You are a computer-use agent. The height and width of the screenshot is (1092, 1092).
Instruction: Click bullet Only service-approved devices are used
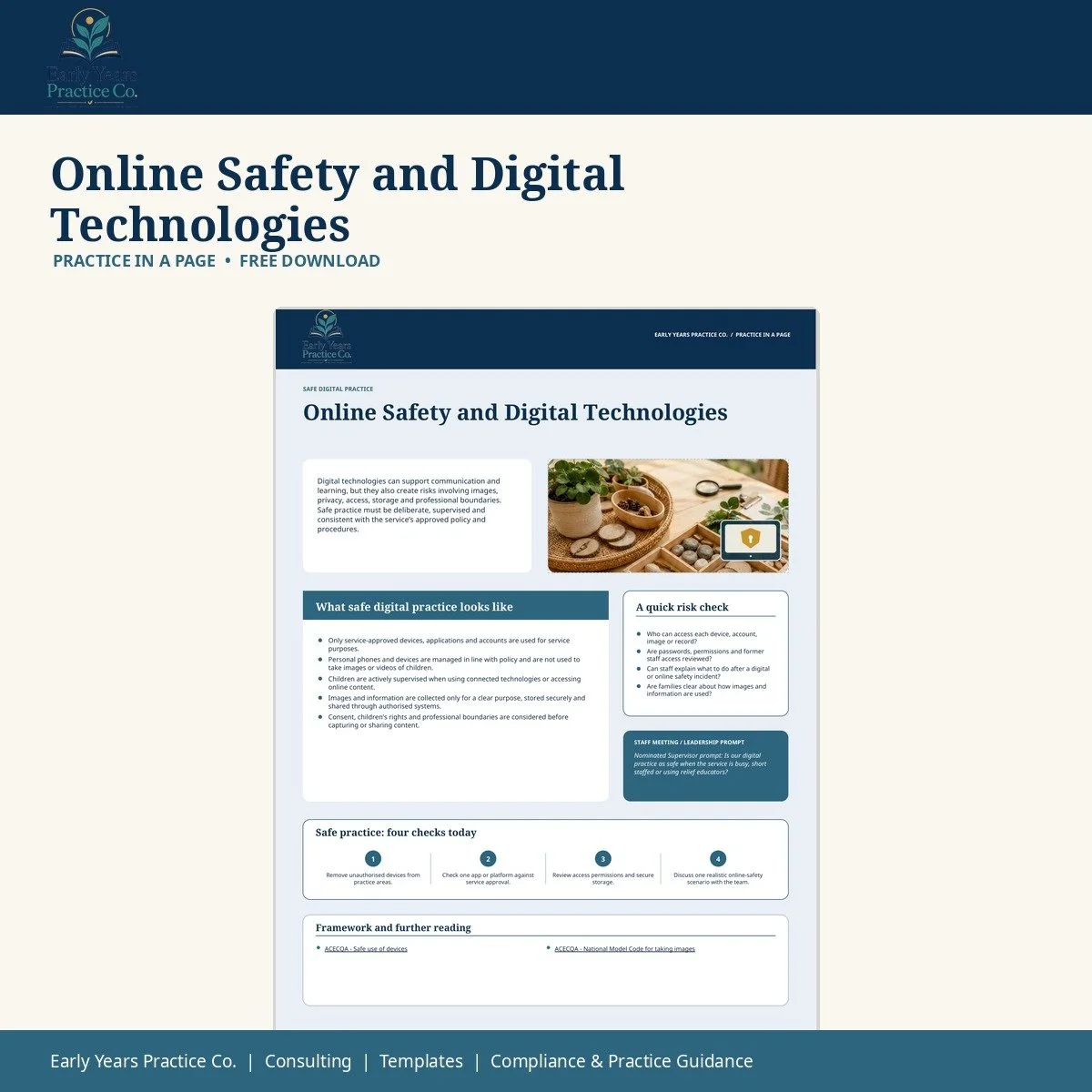coord(449,644)
